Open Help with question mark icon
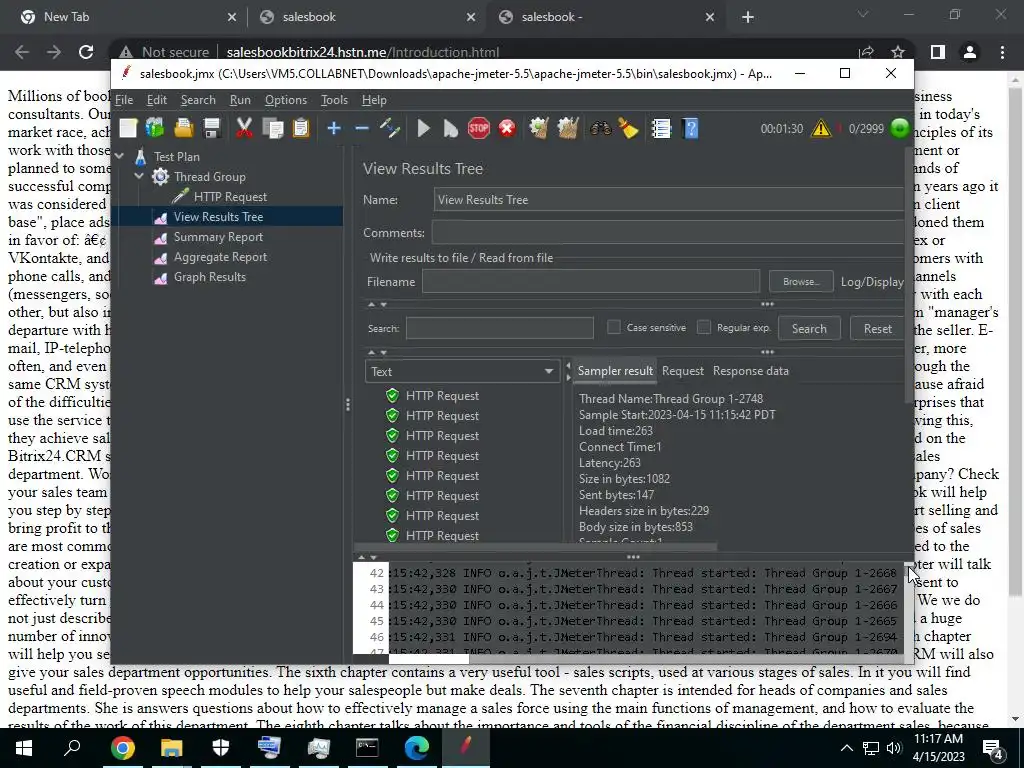This screenshot has height=768, width=1024. click(x=690, y=128)
